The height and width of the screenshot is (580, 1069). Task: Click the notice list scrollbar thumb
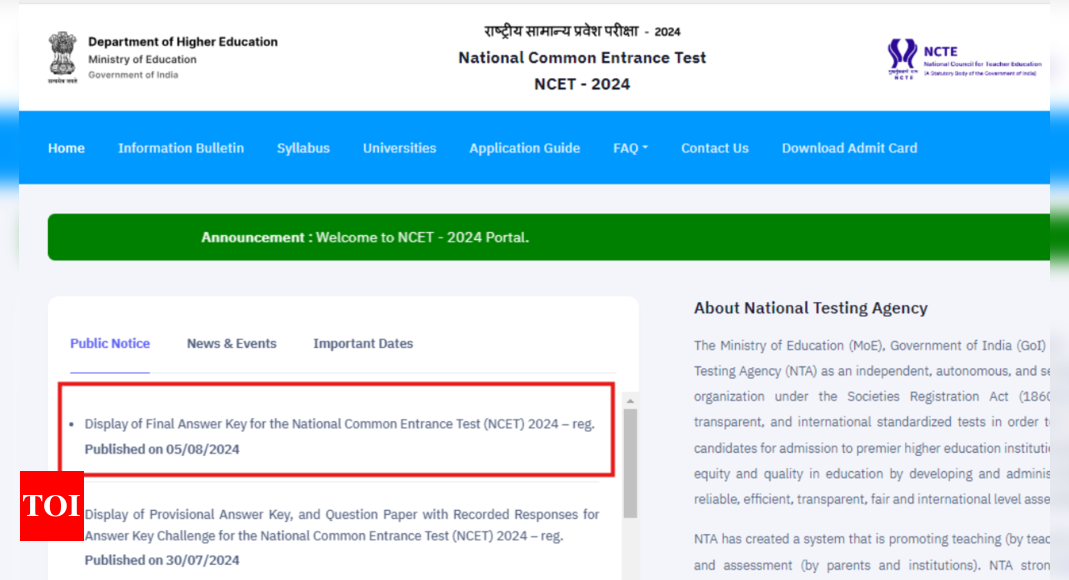(630, 463)
